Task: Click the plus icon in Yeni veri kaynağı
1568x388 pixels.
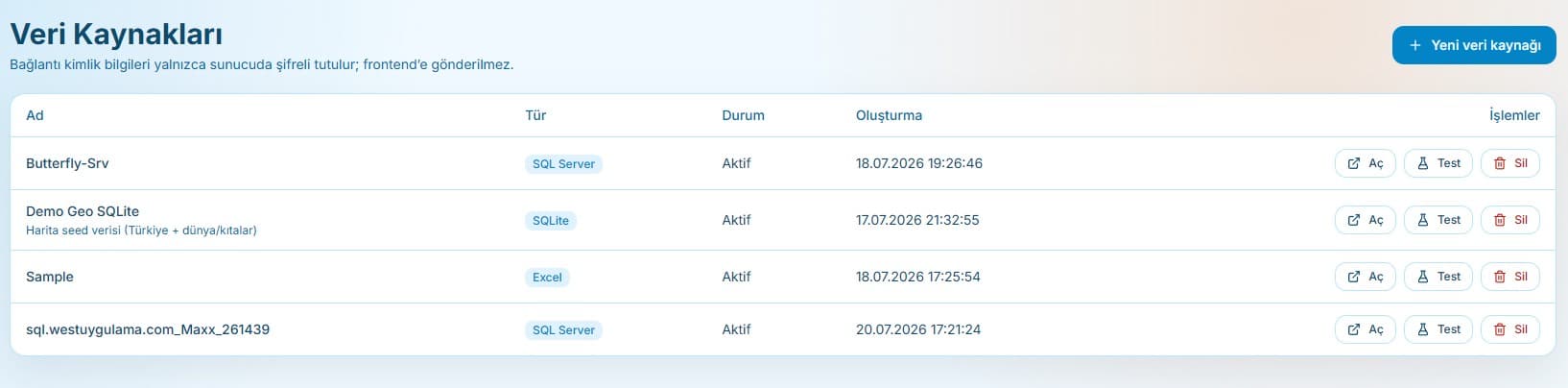Action: pos(1414,45)
